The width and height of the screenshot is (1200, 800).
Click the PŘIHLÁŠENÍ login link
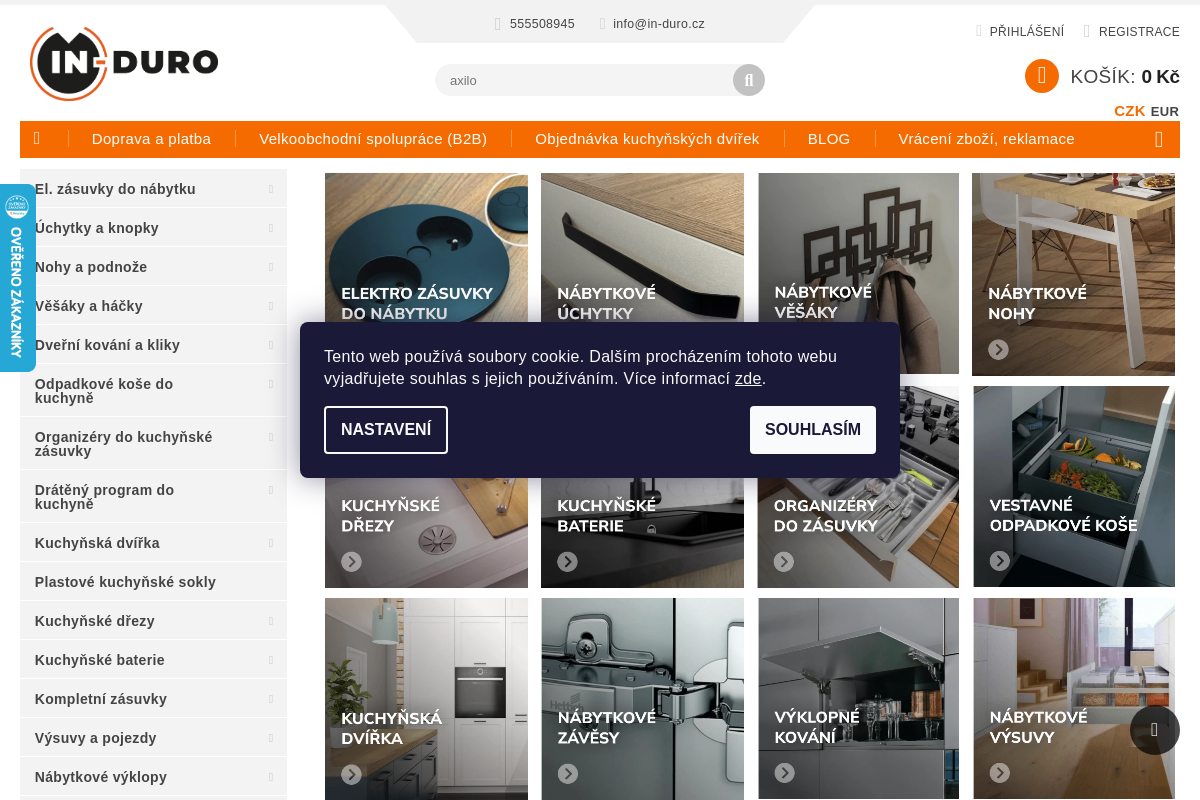1027,32
